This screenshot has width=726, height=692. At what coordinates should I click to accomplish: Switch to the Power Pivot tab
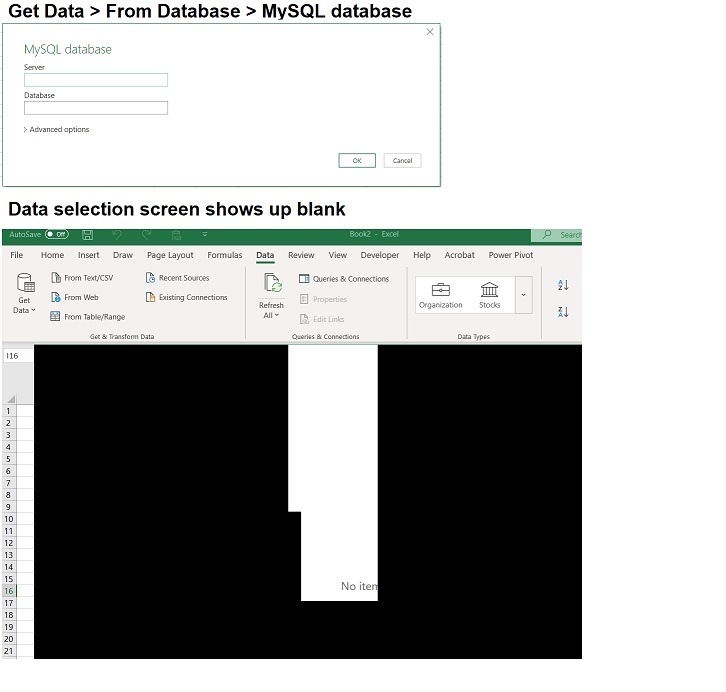tap(511, 255)
